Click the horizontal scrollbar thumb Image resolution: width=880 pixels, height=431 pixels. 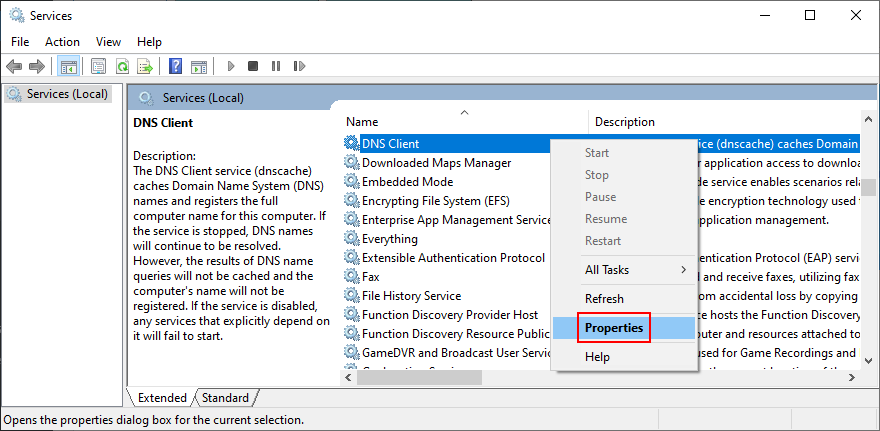[419, 378]
